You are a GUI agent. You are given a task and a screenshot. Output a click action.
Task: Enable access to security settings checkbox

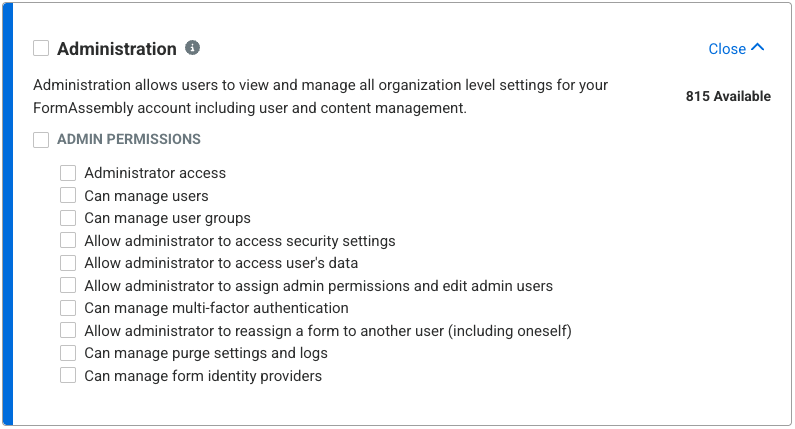point(68,240)
